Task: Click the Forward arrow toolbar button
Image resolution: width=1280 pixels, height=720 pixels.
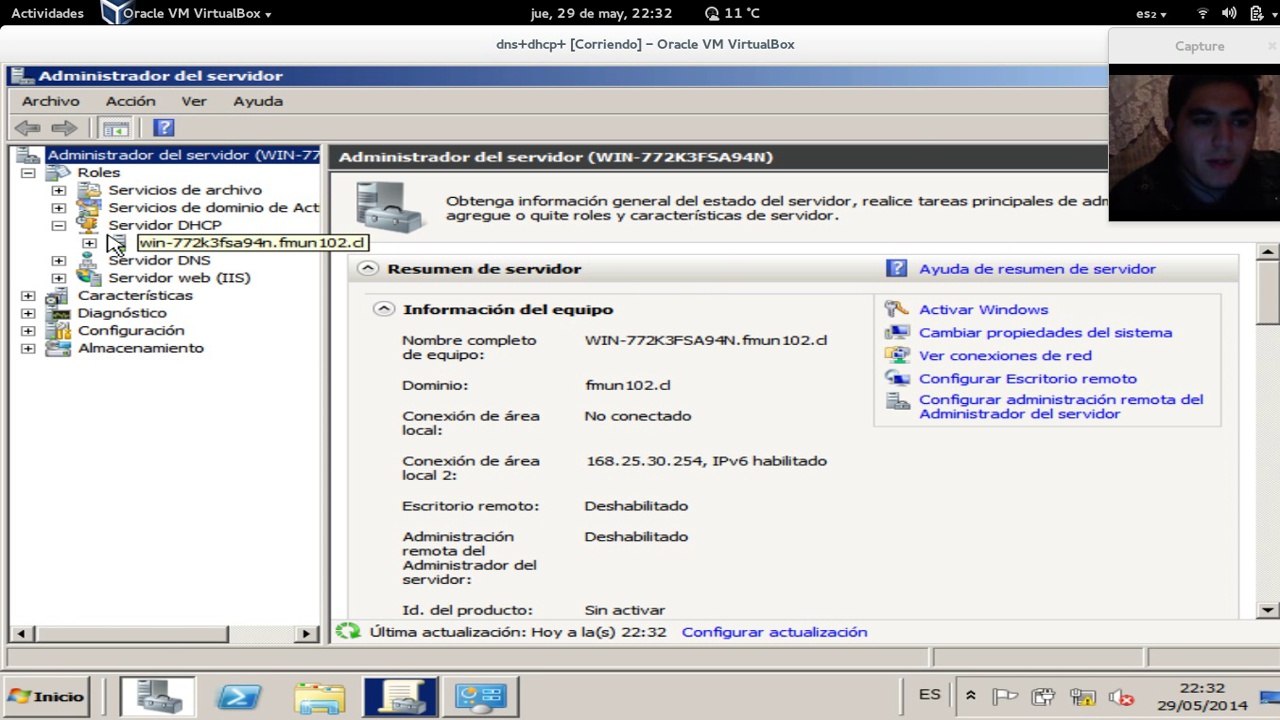Action: point(64,128)
